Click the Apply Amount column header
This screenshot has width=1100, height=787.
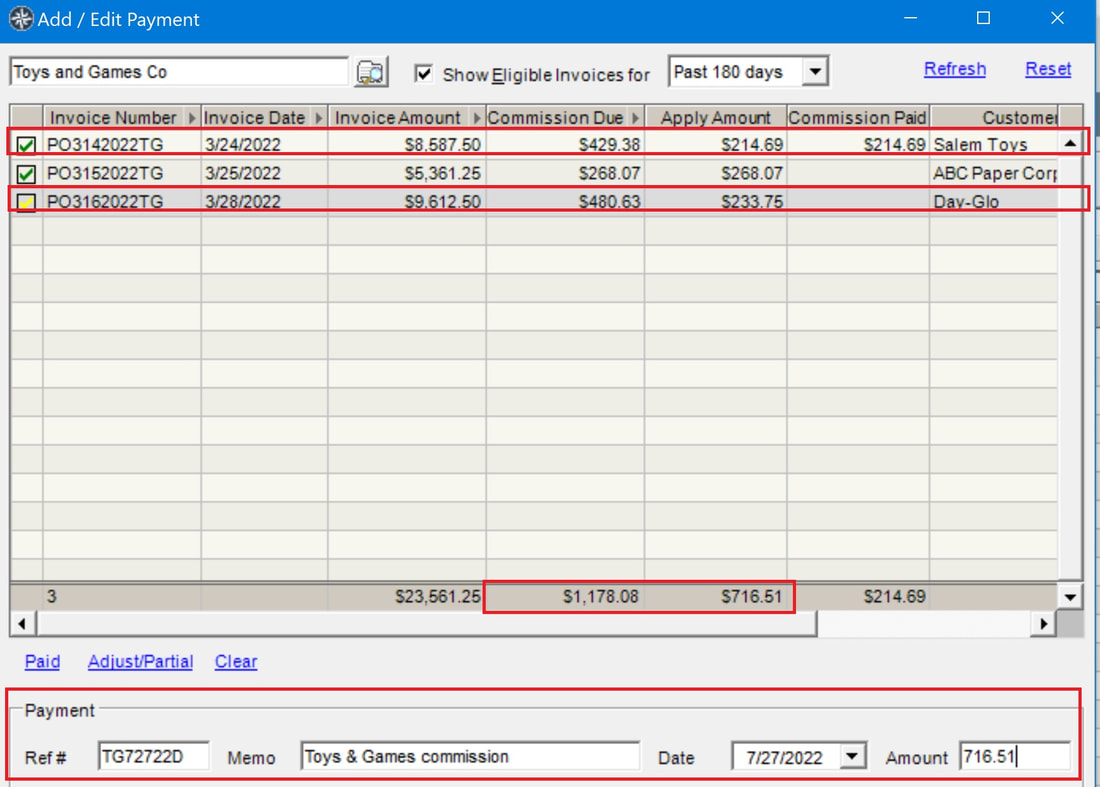tap(716, 118)
